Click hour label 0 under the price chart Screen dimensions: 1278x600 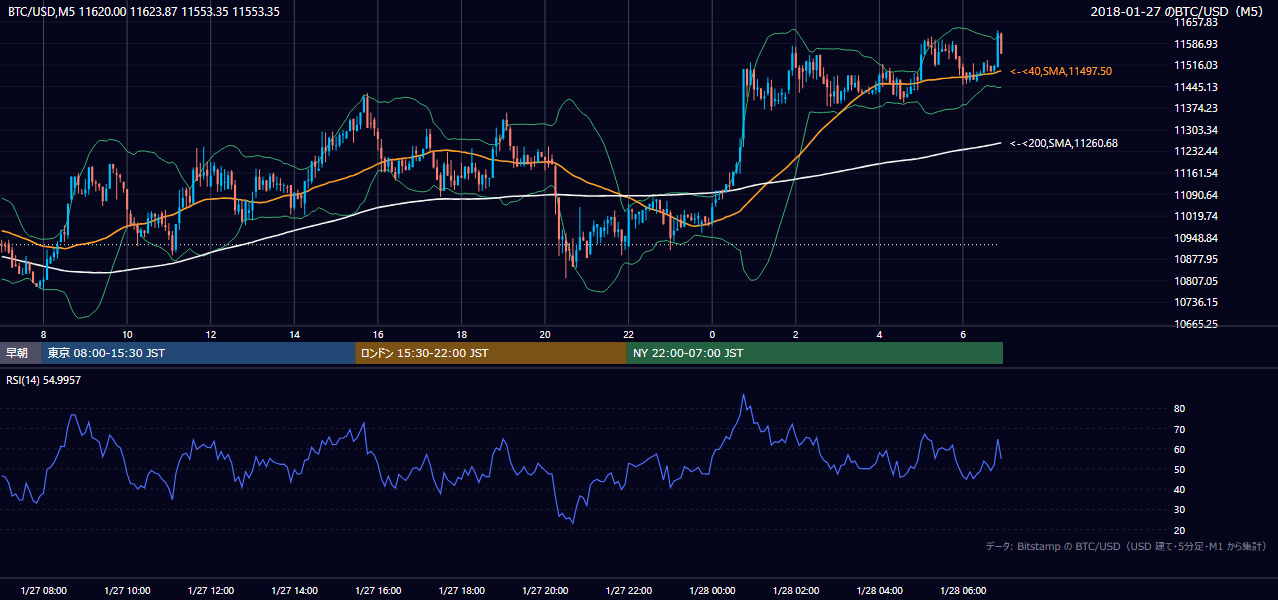712,334
